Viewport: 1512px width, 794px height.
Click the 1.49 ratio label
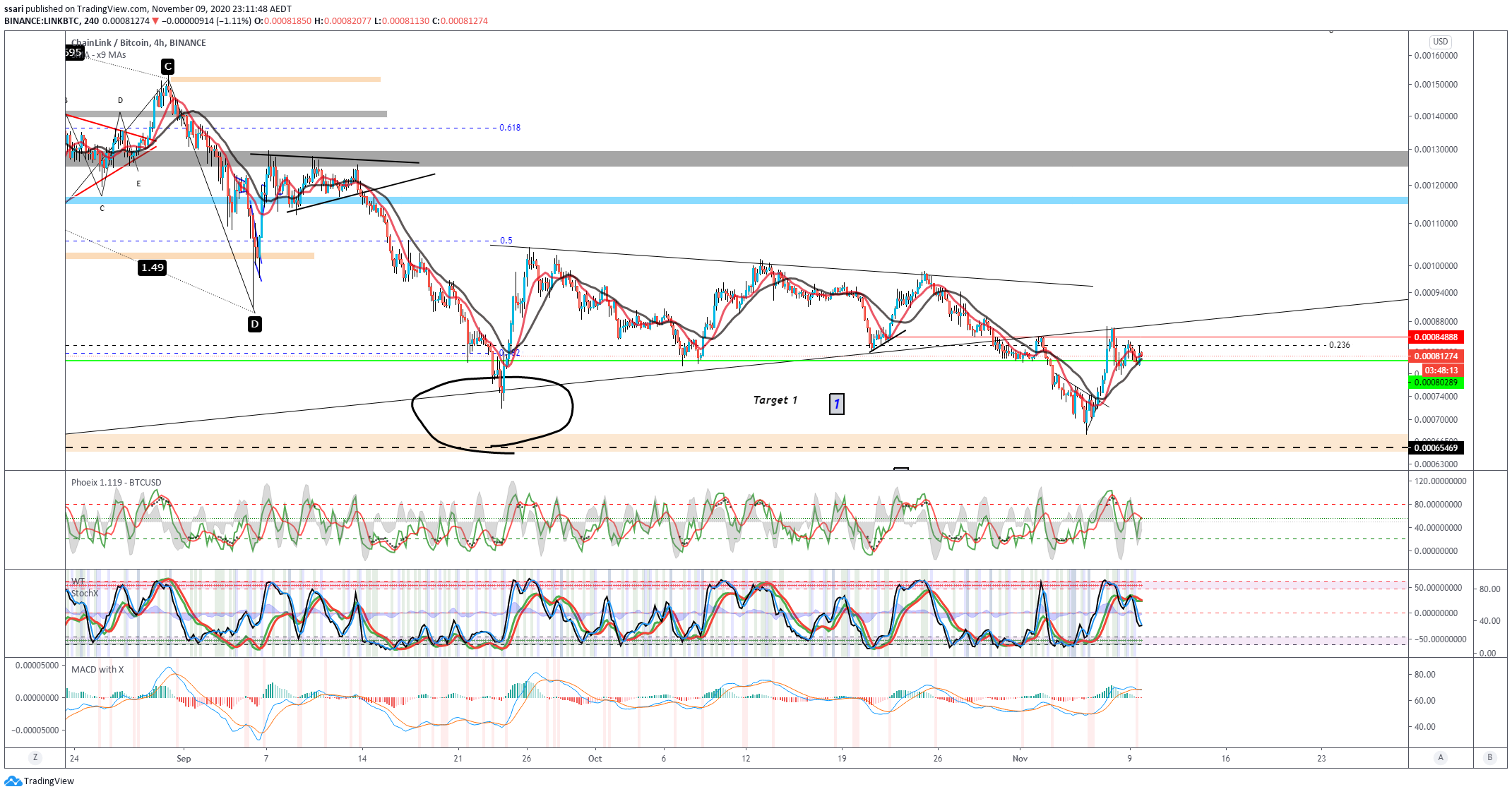pyautogui.click(x=153, y=267)
